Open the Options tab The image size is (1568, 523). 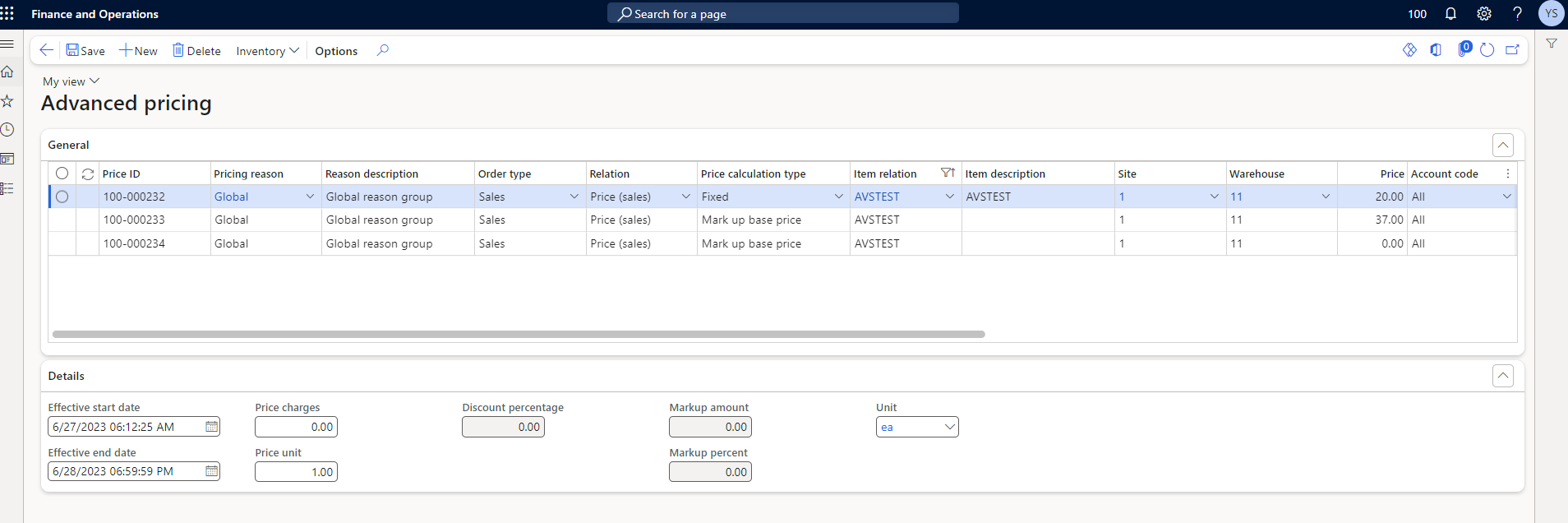tap(336, 50)
